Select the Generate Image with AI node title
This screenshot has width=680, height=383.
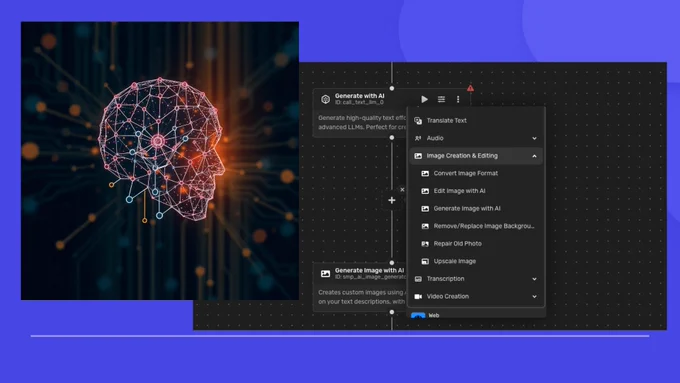(369, 270)
